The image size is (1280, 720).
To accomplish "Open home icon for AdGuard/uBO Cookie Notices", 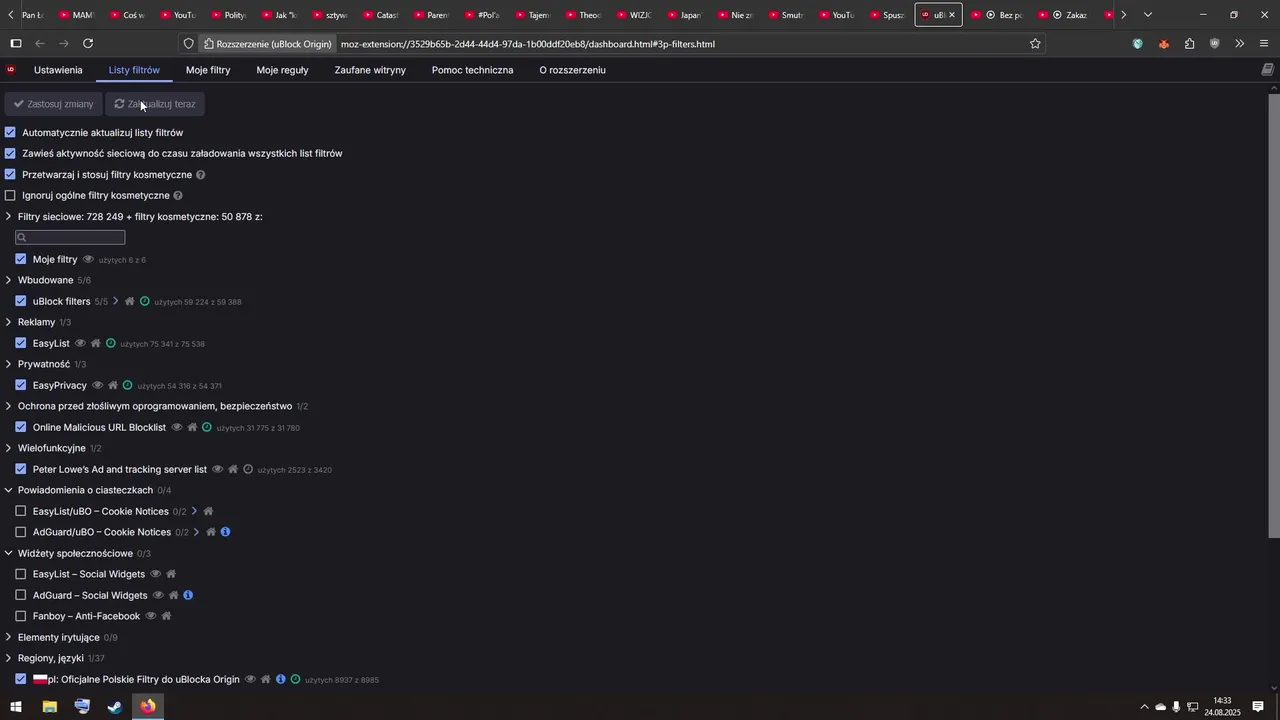I will click(211, 533).
